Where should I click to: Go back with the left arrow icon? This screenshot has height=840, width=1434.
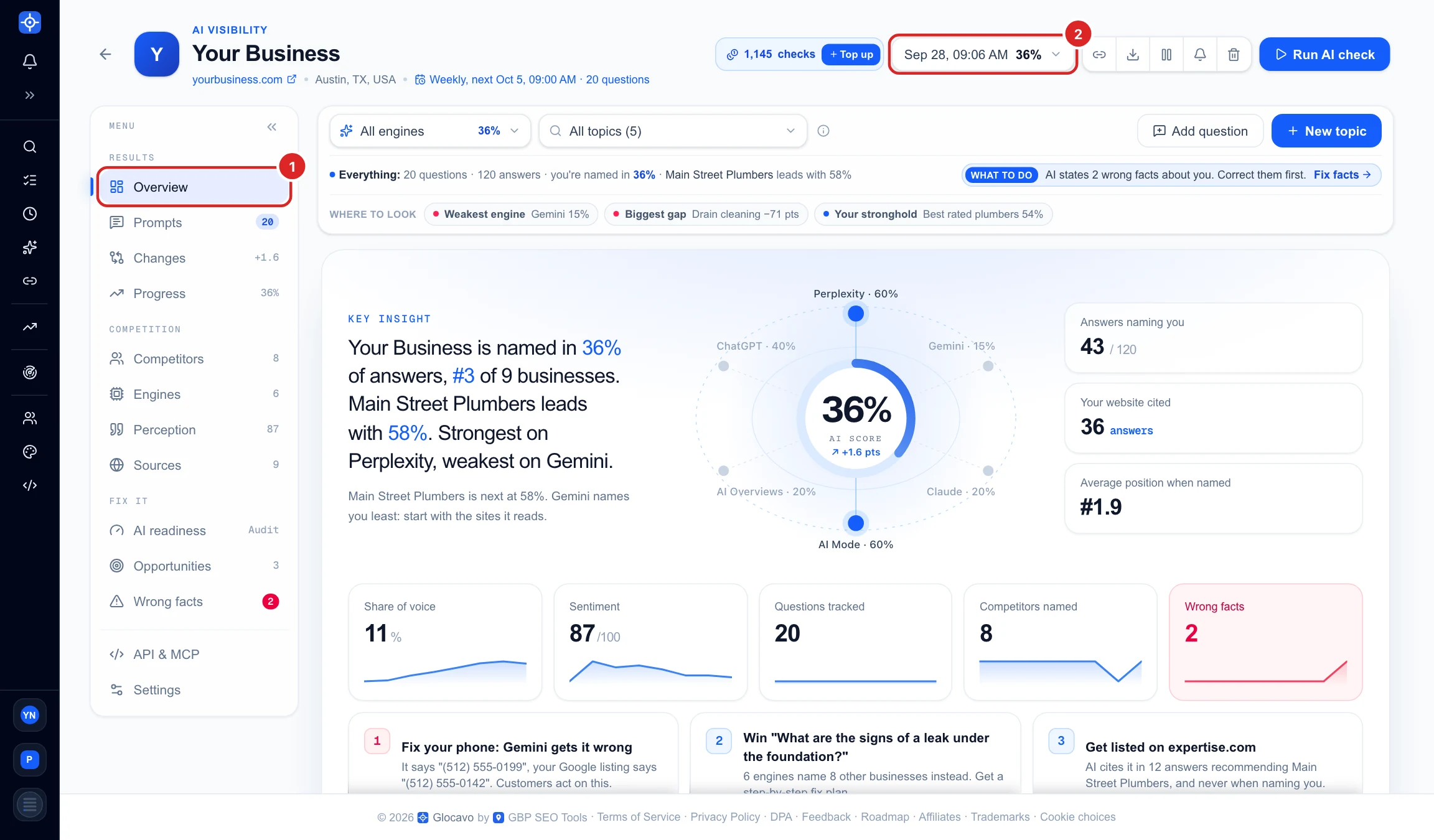pyautogui.click(x=105, y=54)
